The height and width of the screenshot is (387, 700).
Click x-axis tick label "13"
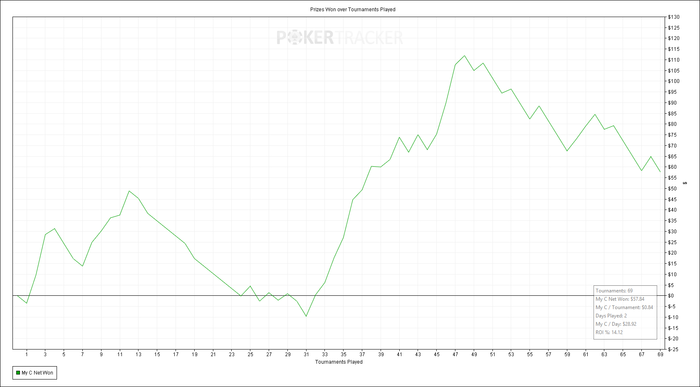pyautogui.click(x=138, y=354)
